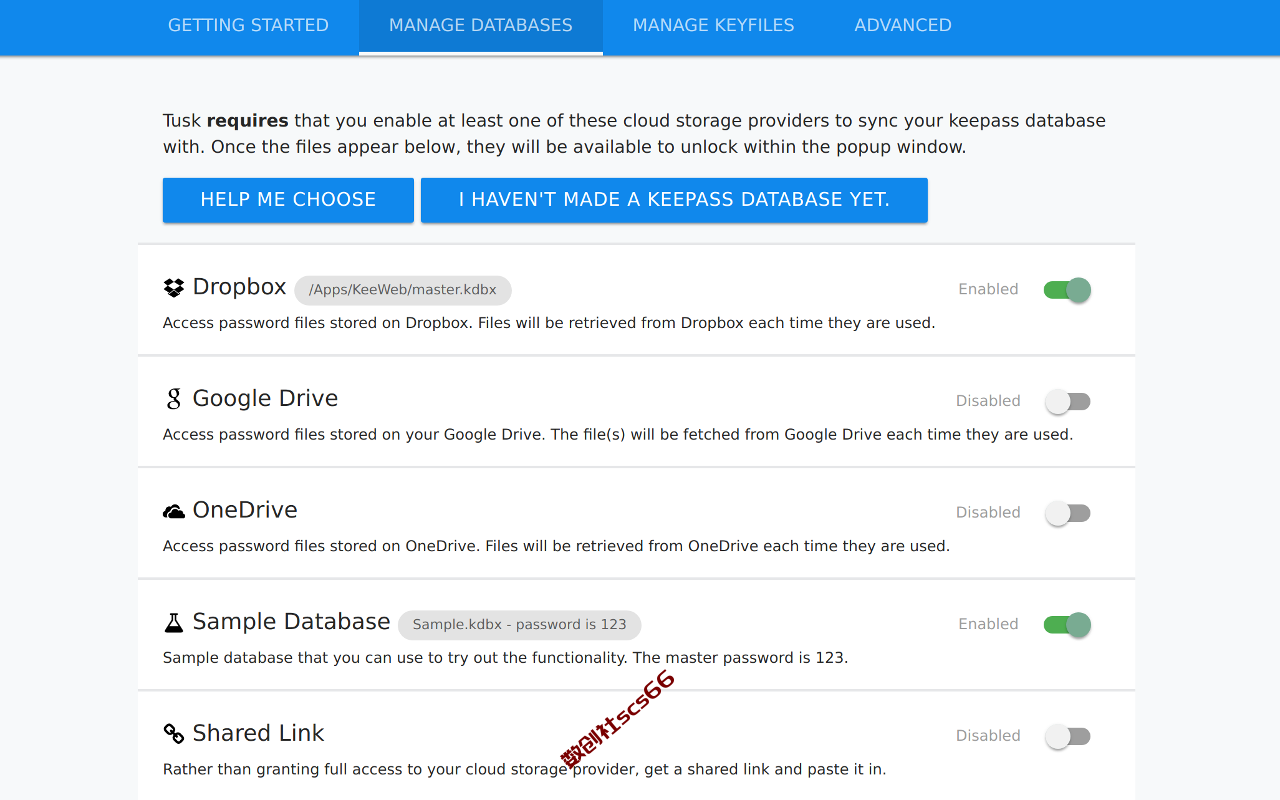Select the Manage Databases tab
Image resolution: width=1280 pixels, height=800 pixels.
481,26
